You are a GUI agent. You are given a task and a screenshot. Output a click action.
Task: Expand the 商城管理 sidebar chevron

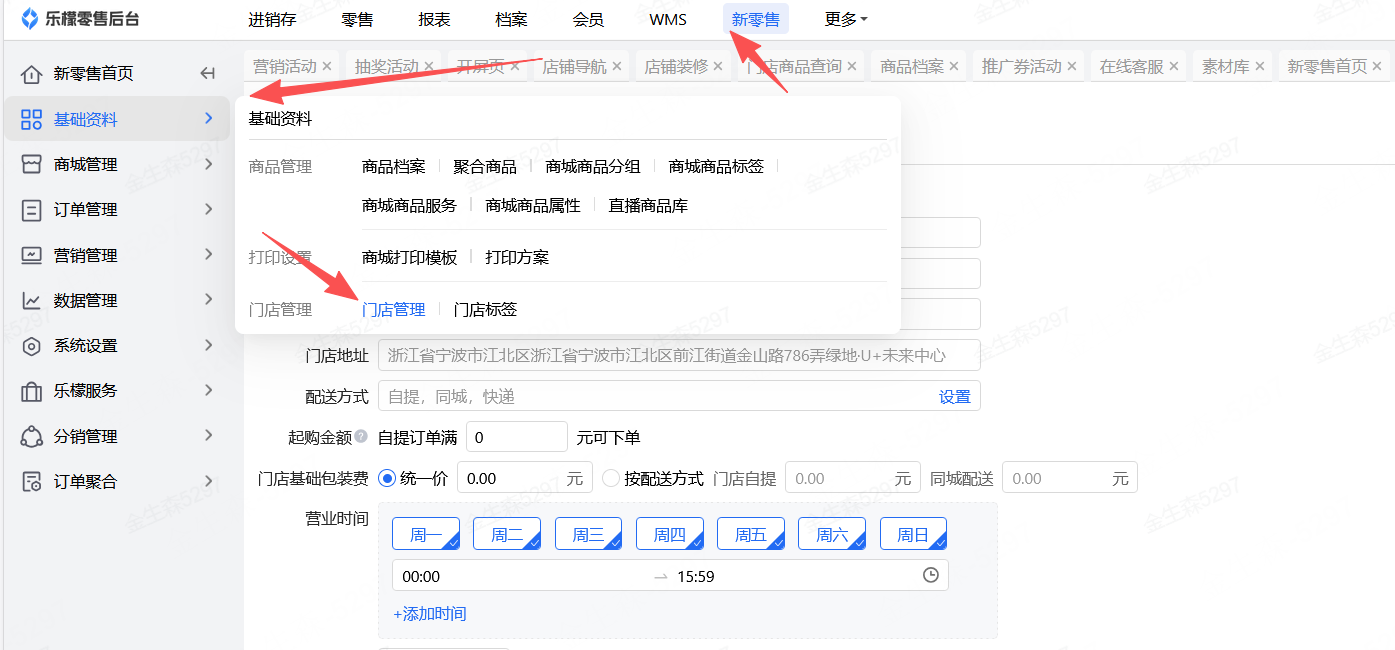(x=208, y=163)
